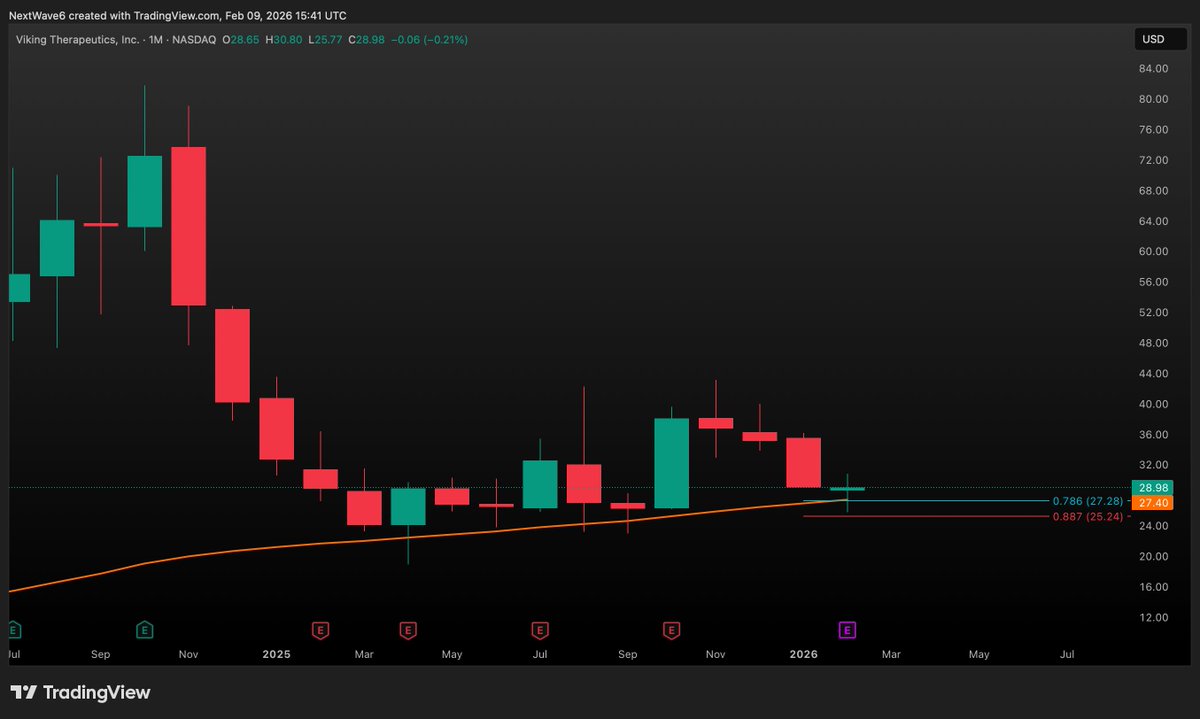
Task: Click the green earnings badge below September 2024
Action: pyautogui.click(x=145, y=631)
